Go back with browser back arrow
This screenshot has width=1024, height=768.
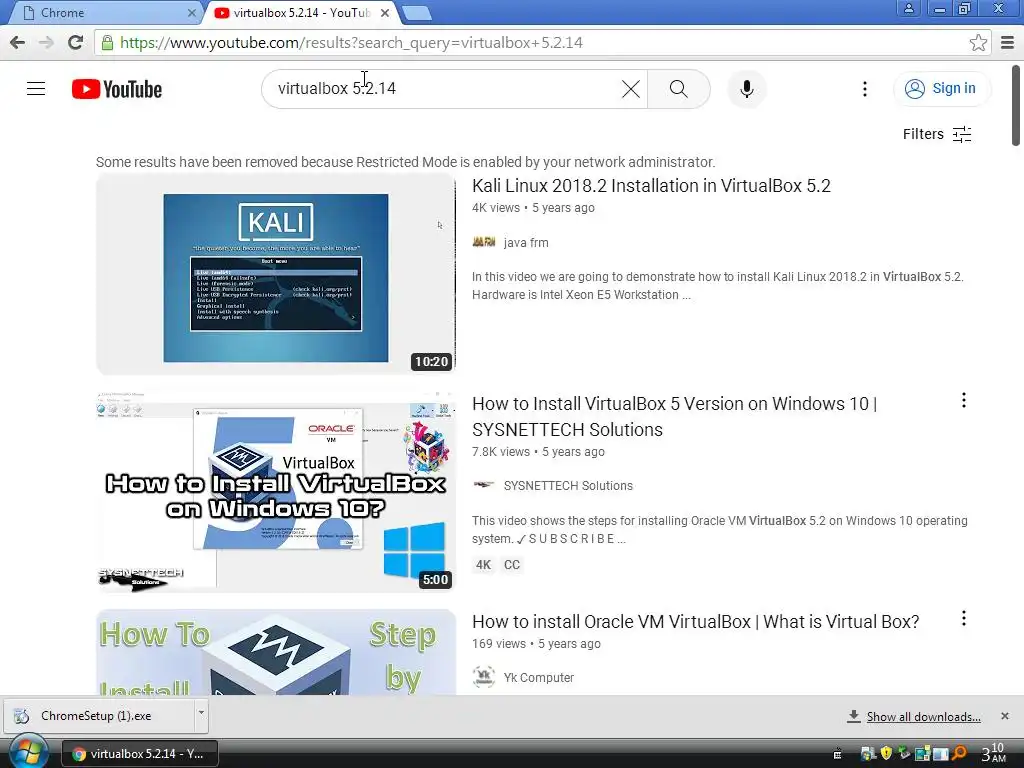[18, 42]
